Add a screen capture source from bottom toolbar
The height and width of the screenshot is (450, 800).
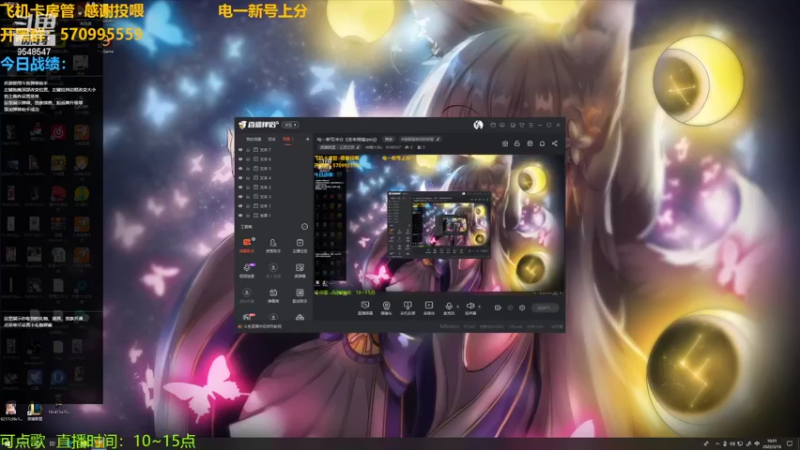[365, 307]
